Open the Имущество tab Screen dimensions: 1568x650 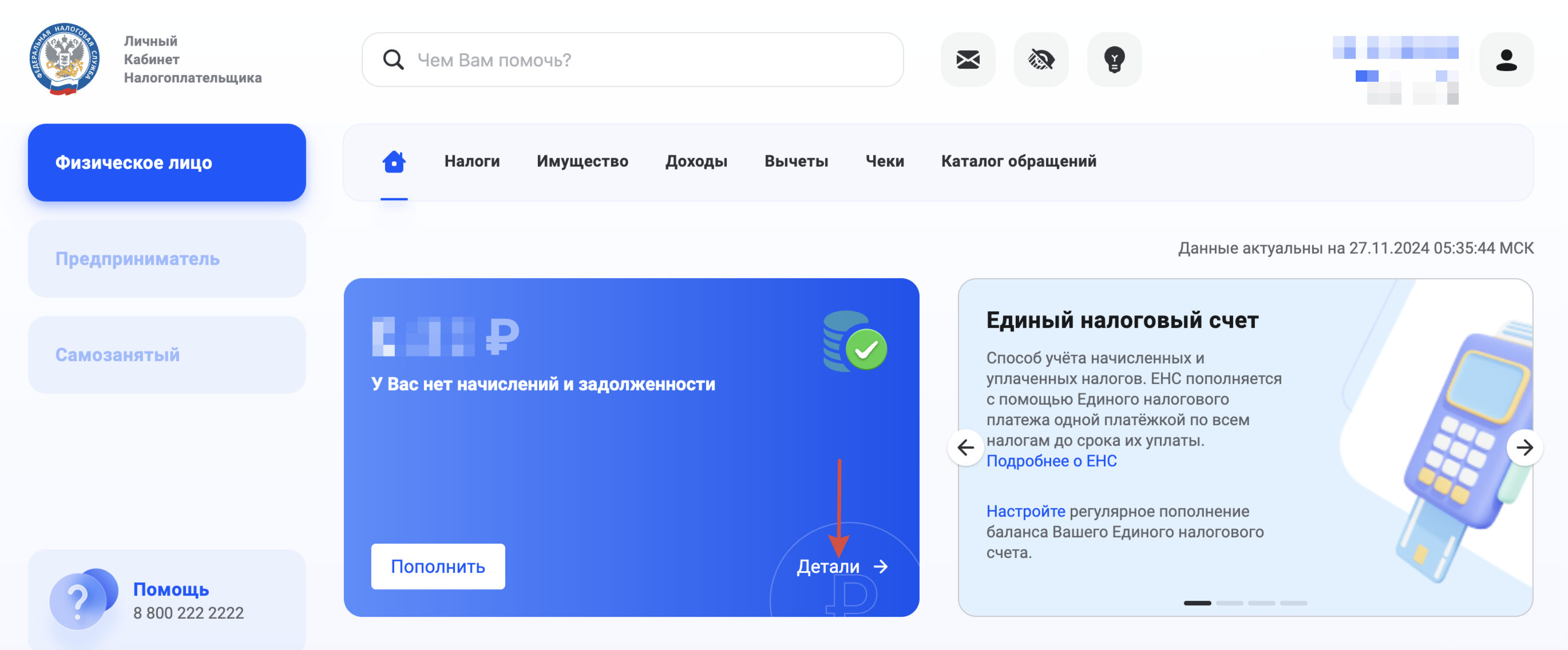[x=583, y=161]
